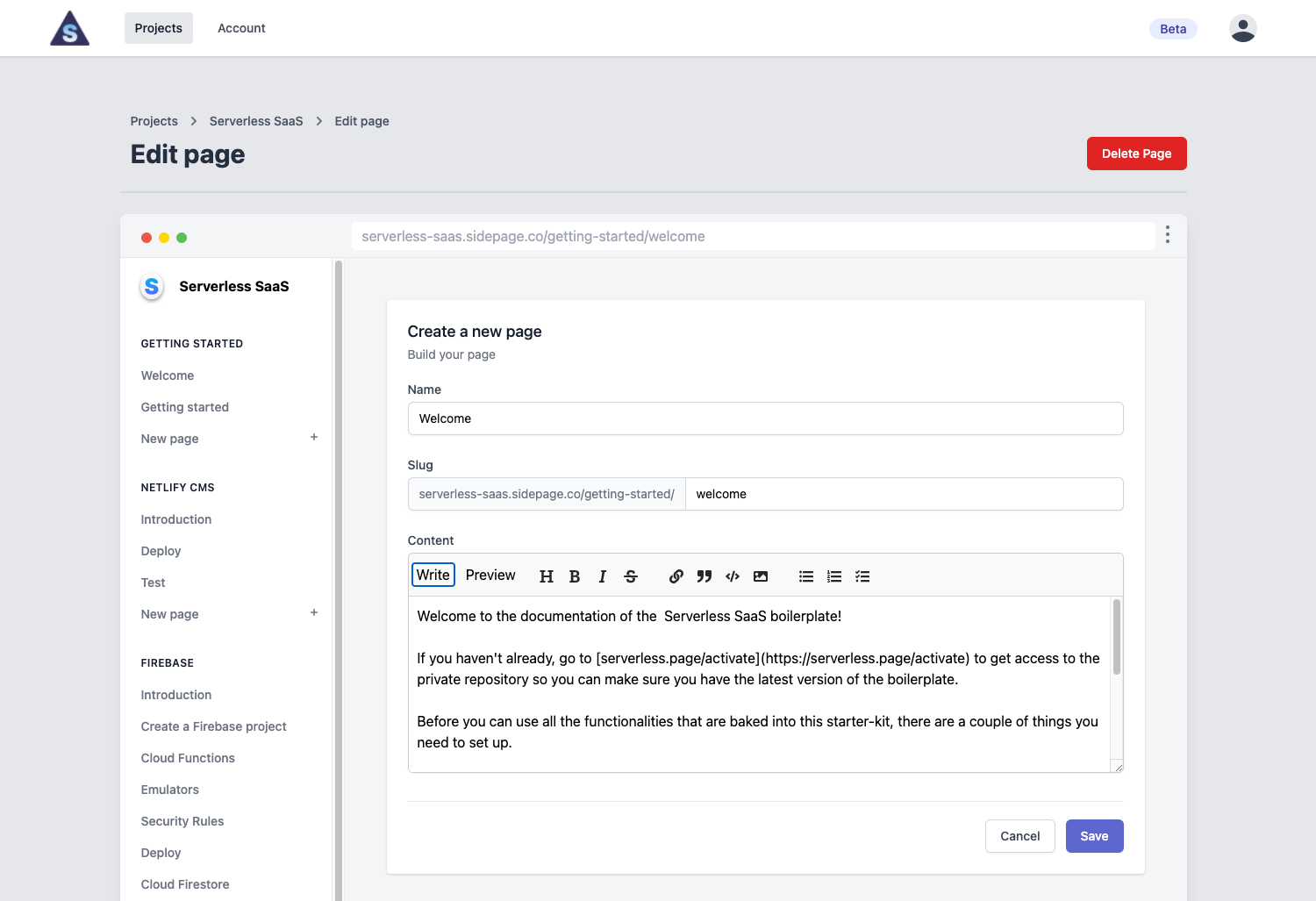This screenshot has height=901, width=1316.
Task: Open the Account navigation tab
Action: 241,28
